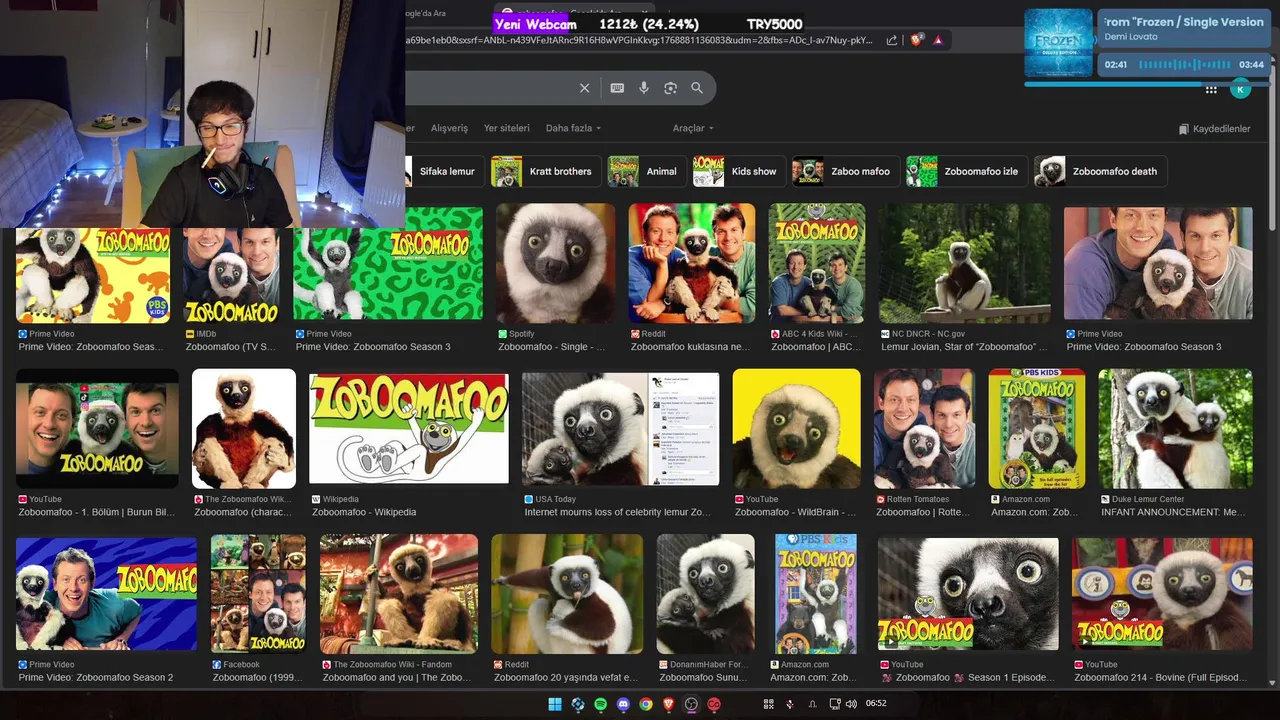Search by image with the Lens icon
This screenshot has height=720, width=1280.
click(x=670, y=88)
